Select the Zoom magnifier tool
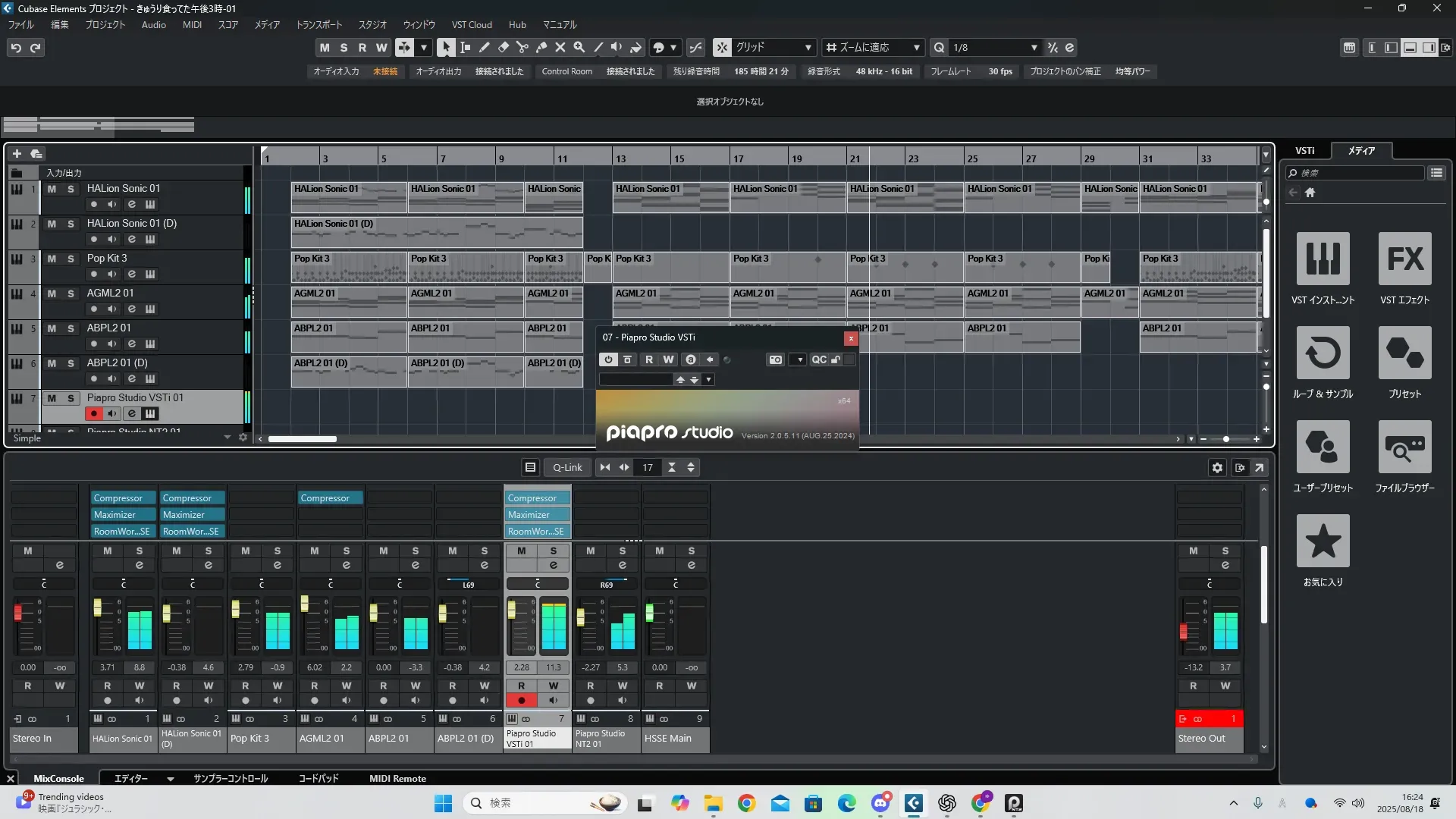The image size is (1456, 819). pos(579,47)
